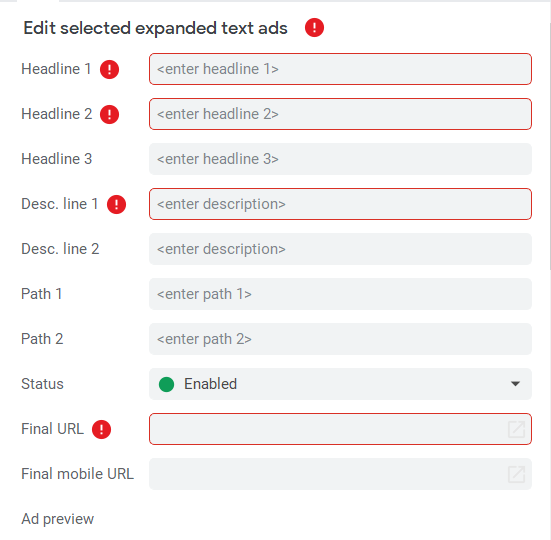The height and width of the screenshot is (540, 551).
Task: Click the Final URL error warning icon
Action: click(101, 429)
